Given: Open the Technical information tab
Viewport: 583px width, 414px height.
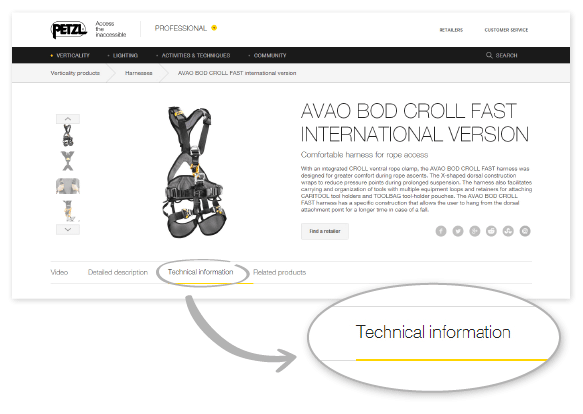Looking at the screenshot, I should pos(200,272).
